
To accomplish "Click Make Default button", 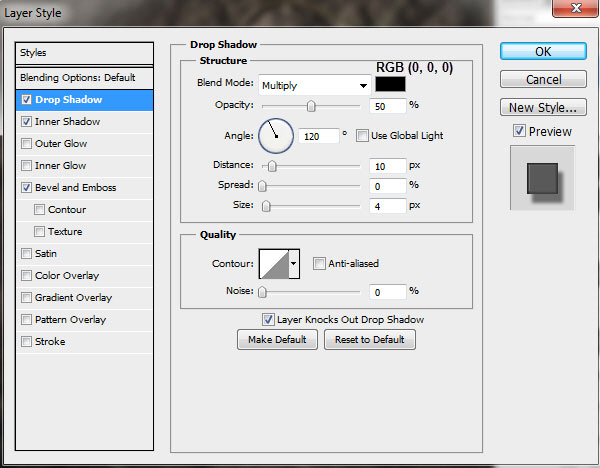I will click(277, 339).
